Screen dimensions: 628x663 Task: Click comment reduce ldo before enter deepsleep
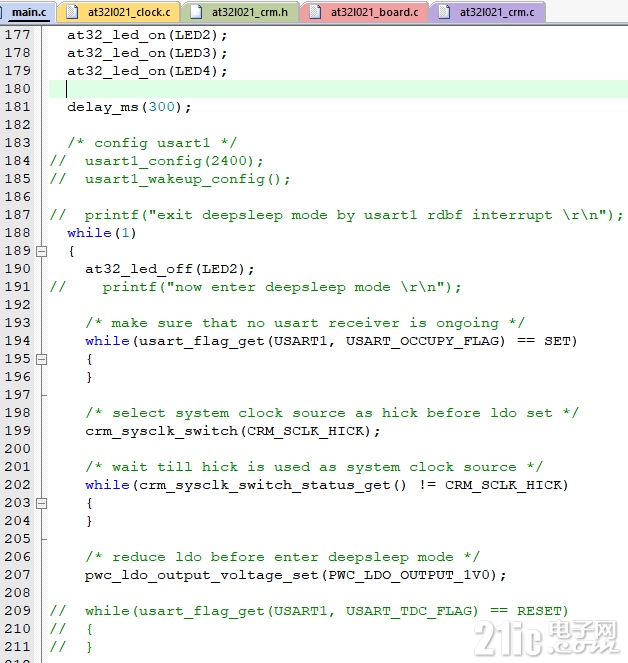(x=282, y=557)
